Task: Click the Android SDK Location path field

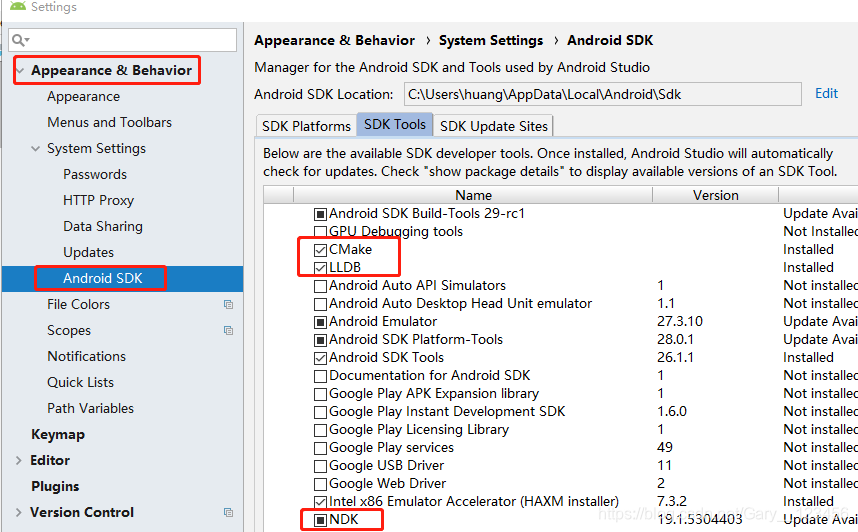Action: pyautogui.click(x=602, y=94)
